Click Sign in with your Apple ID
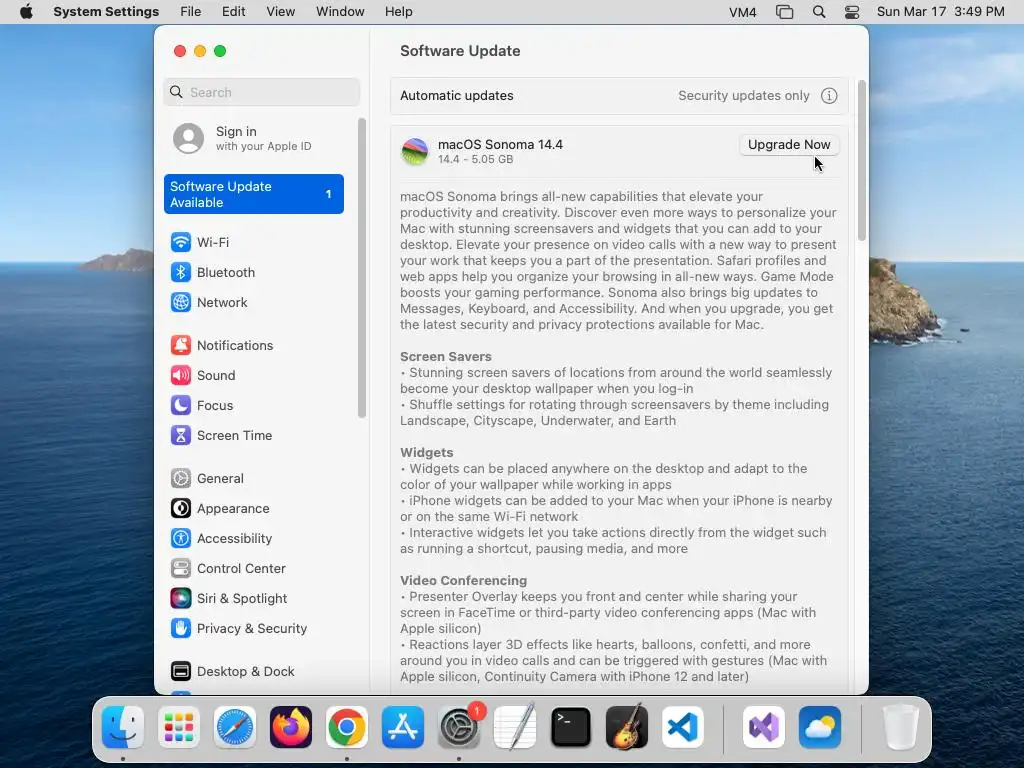 255,138
